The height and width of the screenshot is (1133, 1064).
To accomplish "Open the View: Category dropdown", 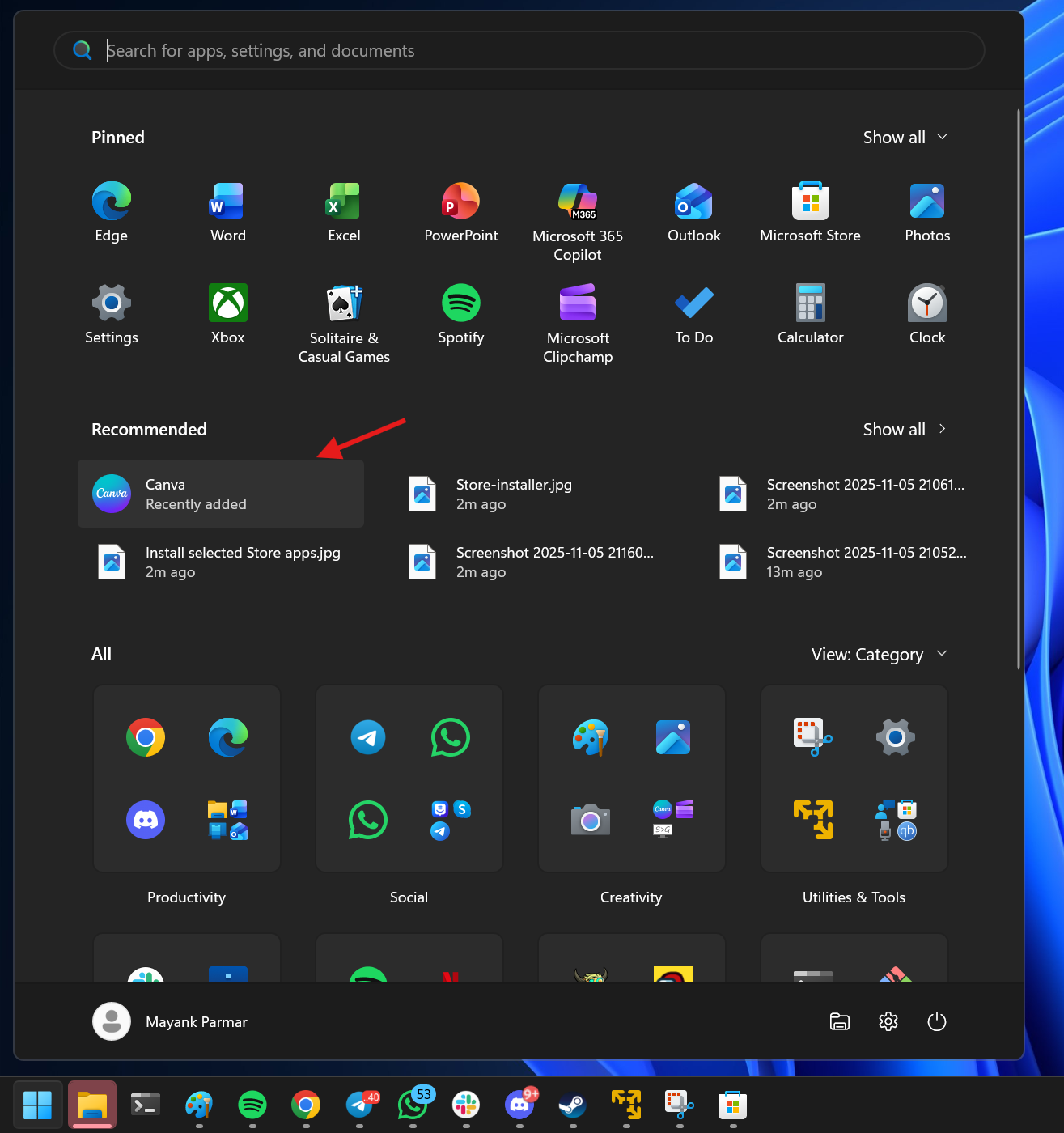I will [x=879, y=654].
